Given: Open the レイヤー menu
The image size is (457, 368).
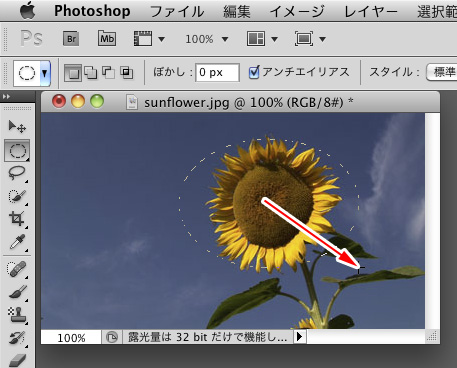Looking at the screenshot, I should pos(371,11).
